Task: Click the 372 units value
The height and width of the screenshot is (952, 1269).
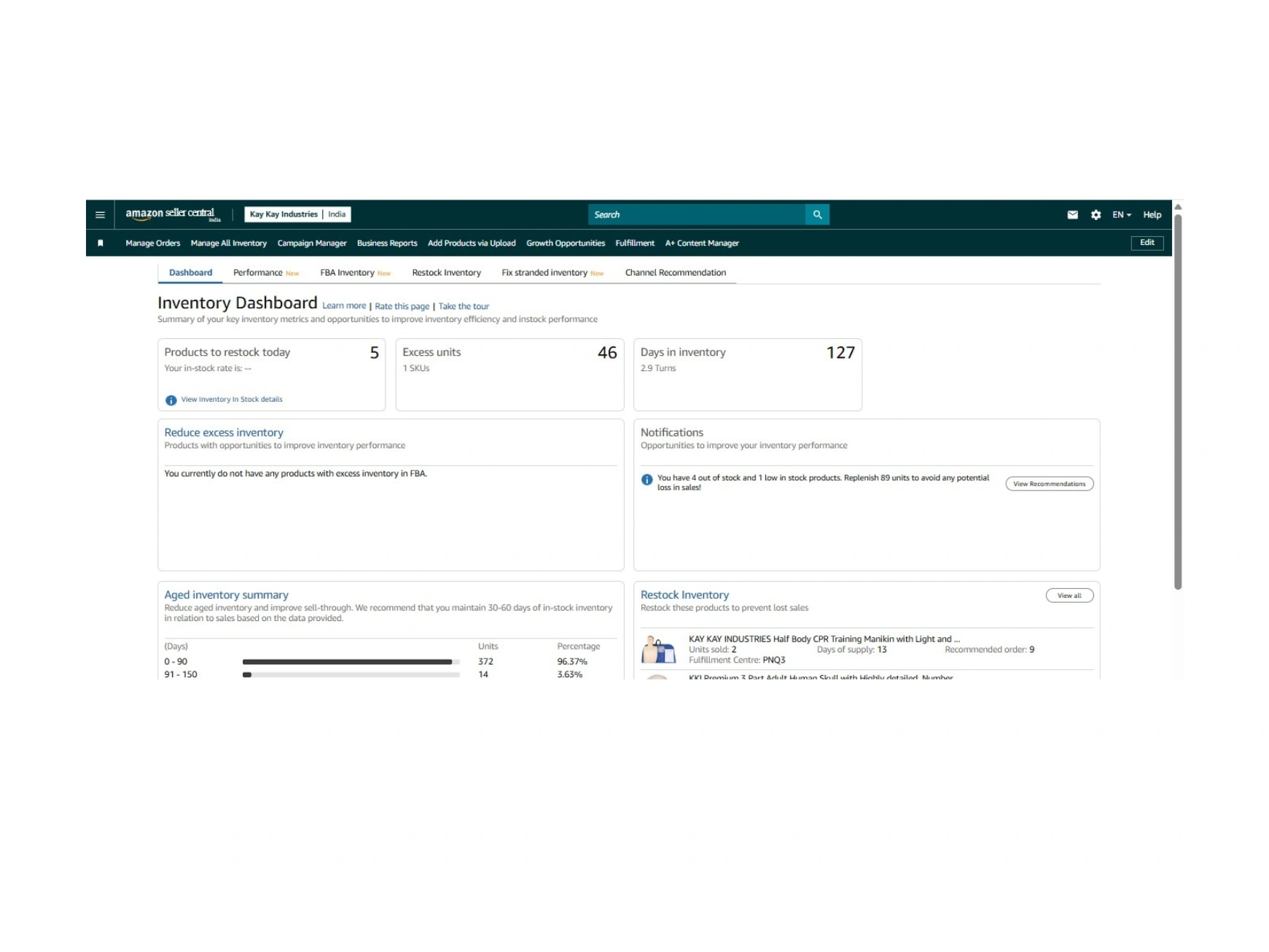Action: 485,662
